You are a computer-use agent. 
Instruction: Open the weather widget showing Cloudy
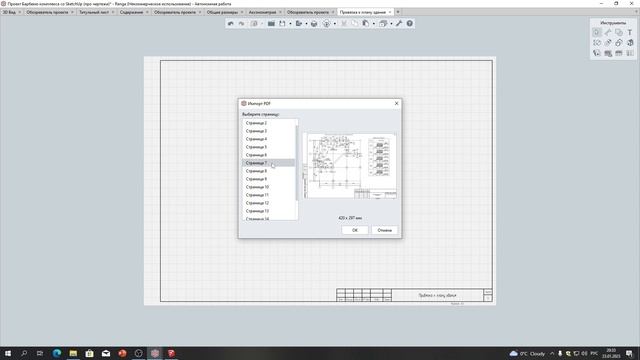[527, 353]
